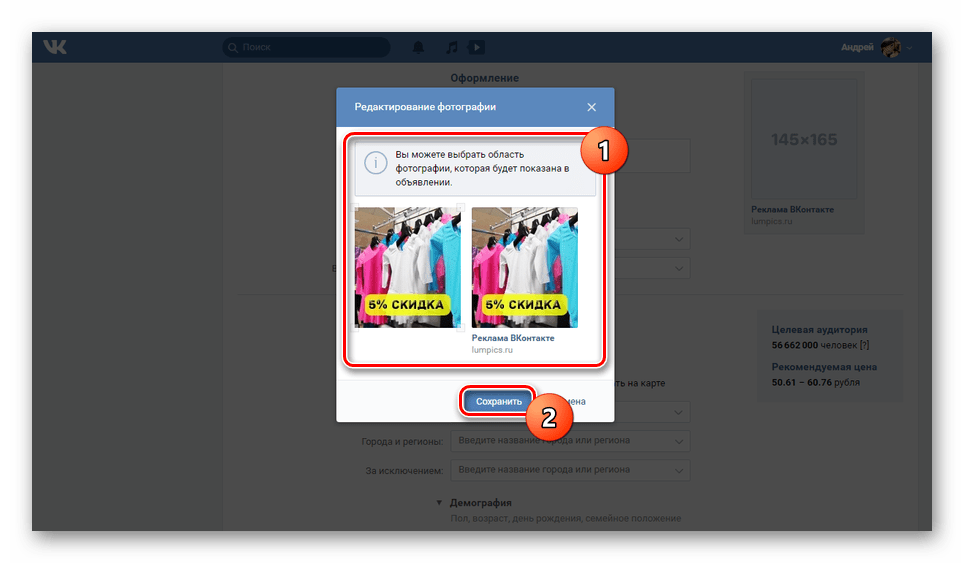The width and height of the screenshot is (964, 563).
Task: Click the VK logo in the header
Action: click(x=55, y=47)
